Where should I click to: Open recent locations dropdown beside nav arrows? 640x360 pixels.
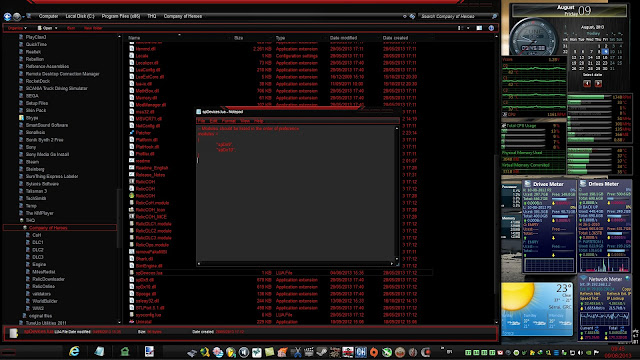pos(24,17)
